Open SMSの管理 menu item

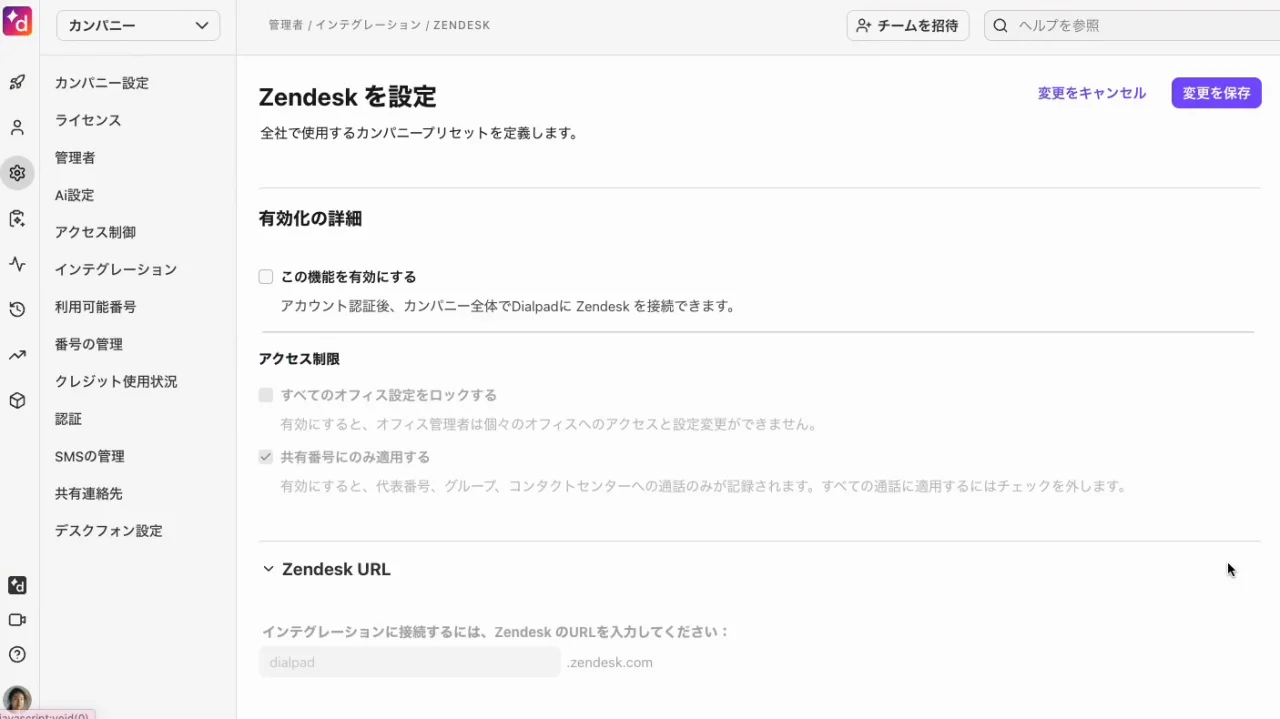[x=90, y=457]
